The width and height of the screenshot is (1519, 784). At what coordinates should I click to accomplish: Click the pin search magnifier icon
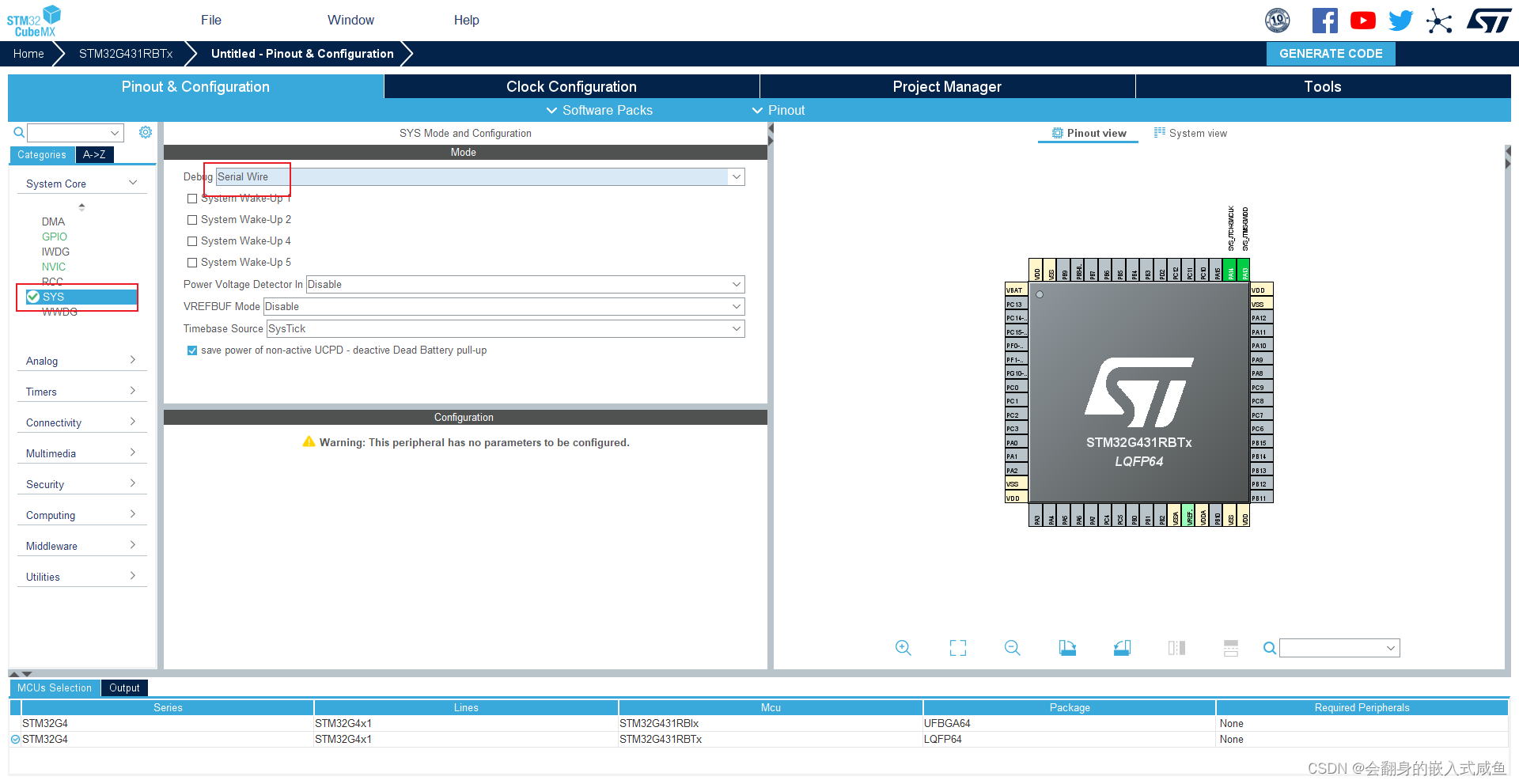pyautogui.click(x=1269, y=648)
